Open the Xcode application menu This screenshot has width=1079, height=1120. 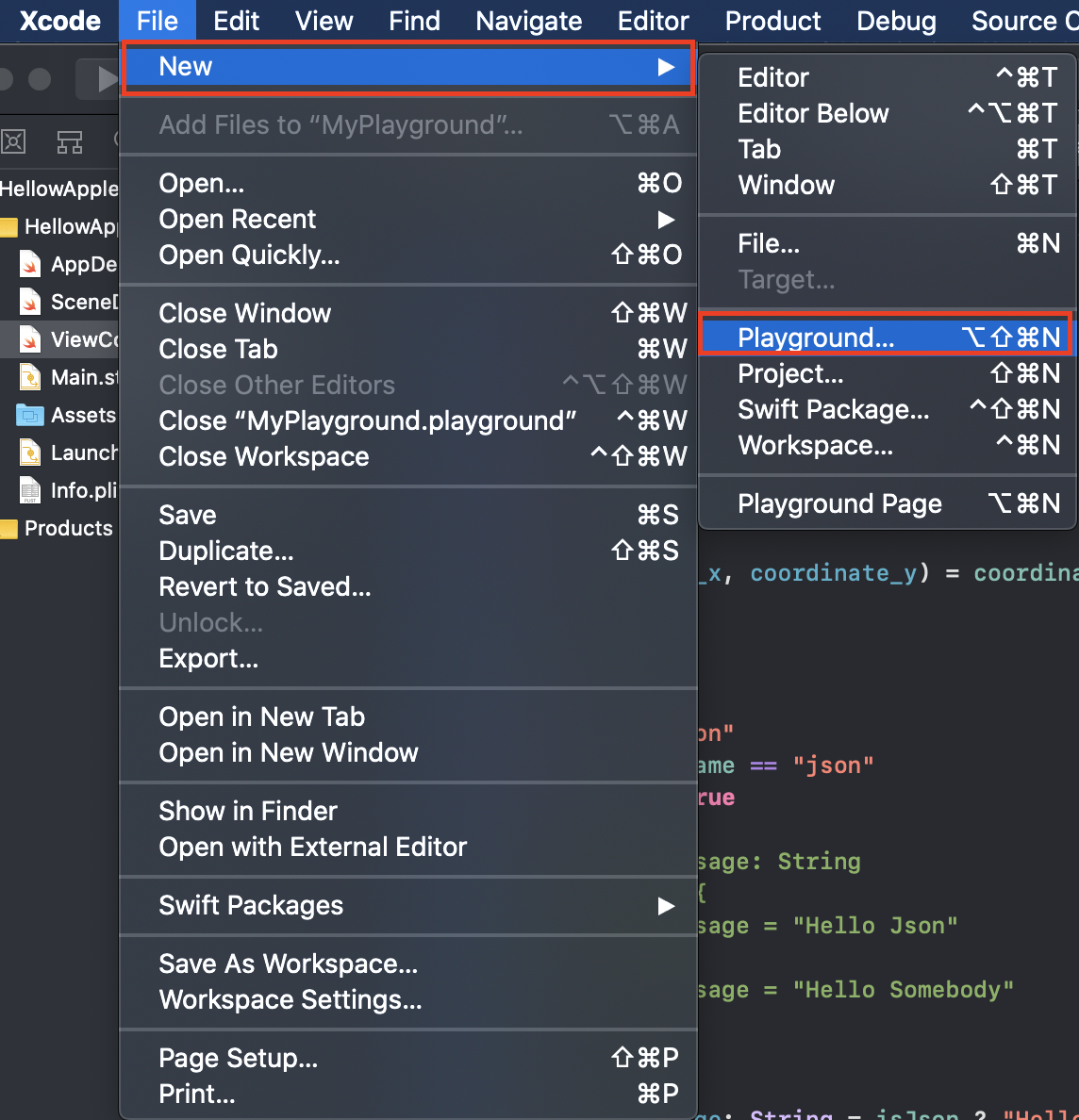60,21
